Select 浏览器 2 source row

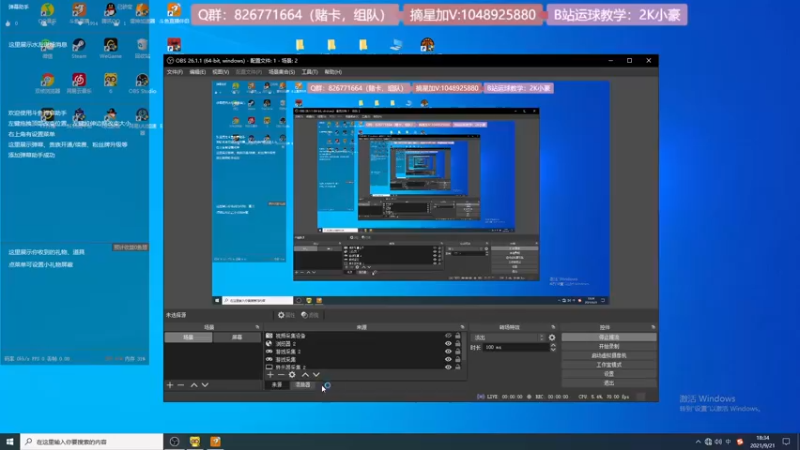363,343
